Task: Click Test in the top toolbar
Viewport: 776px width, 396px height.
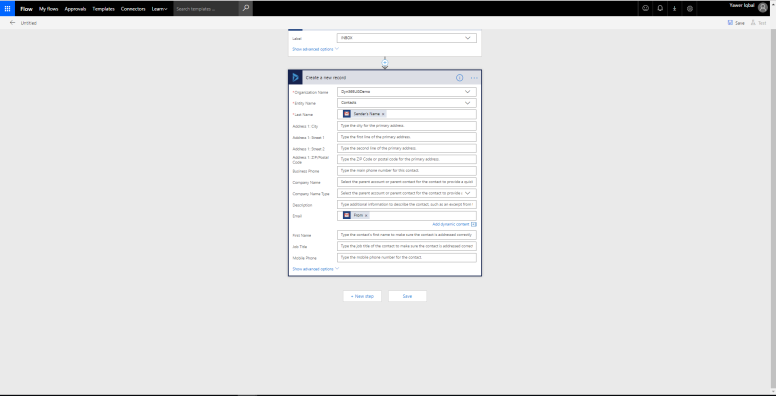Action: point(758,23)
